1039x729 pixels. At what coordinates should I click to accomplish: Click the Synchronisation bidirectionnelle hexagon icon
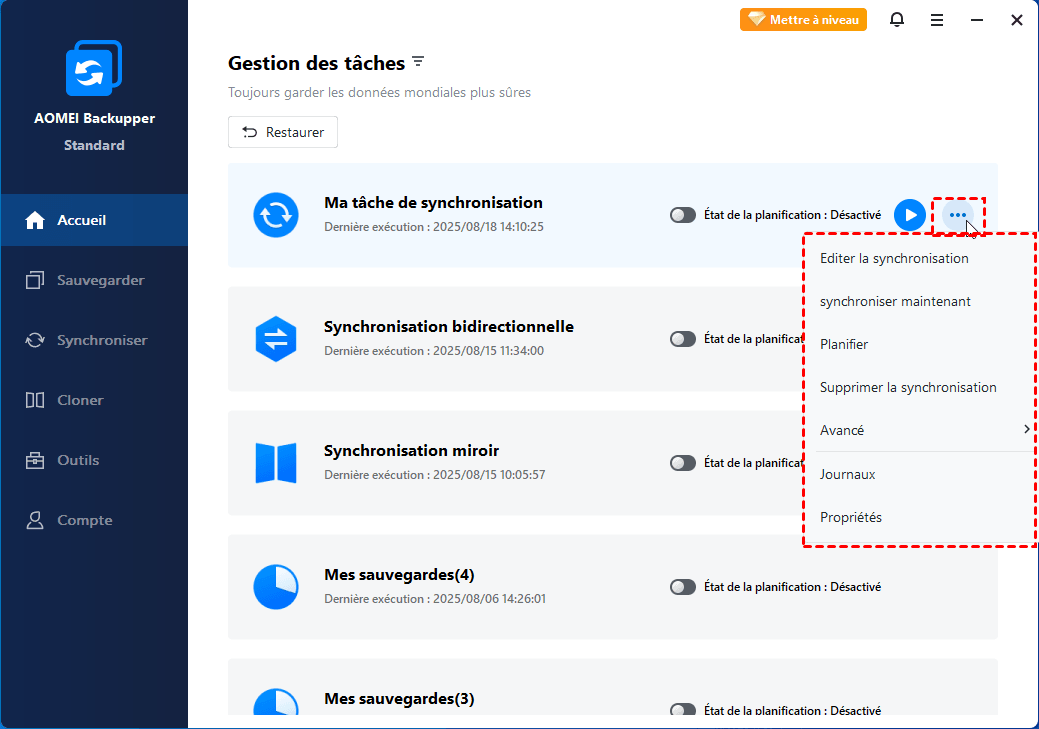(276, 339)
